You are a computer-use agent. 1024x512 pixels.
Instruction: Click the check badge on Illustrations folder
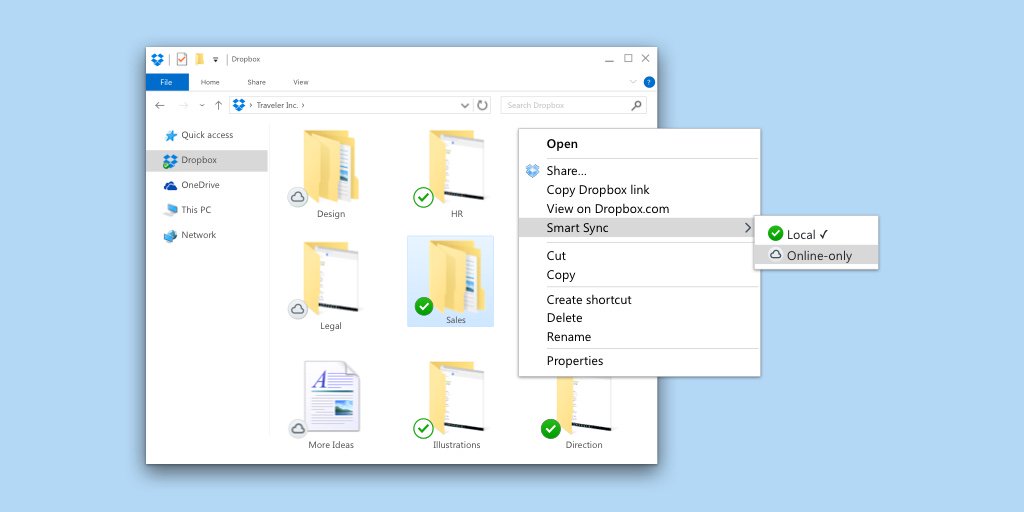[423, 428]
